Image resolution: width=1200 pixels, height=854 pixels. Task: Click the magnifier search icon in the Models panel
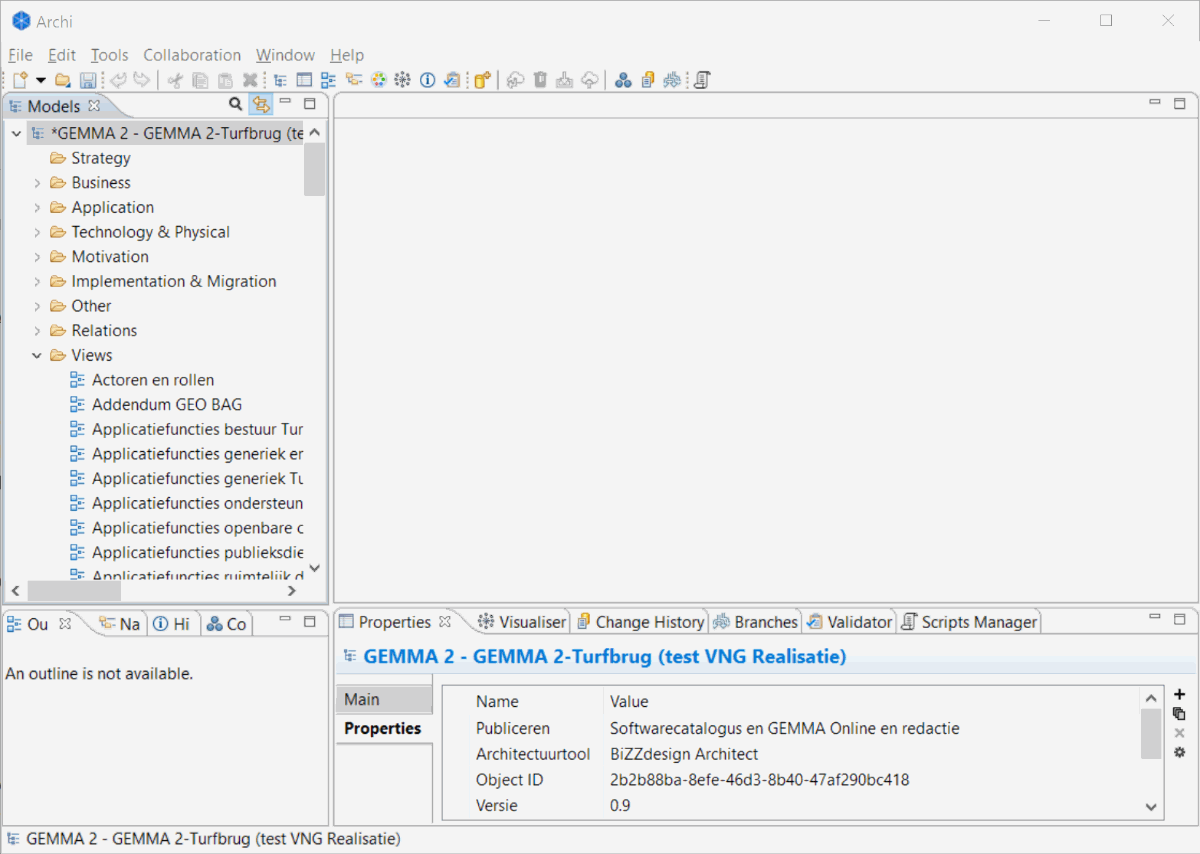tap(236, 104)
